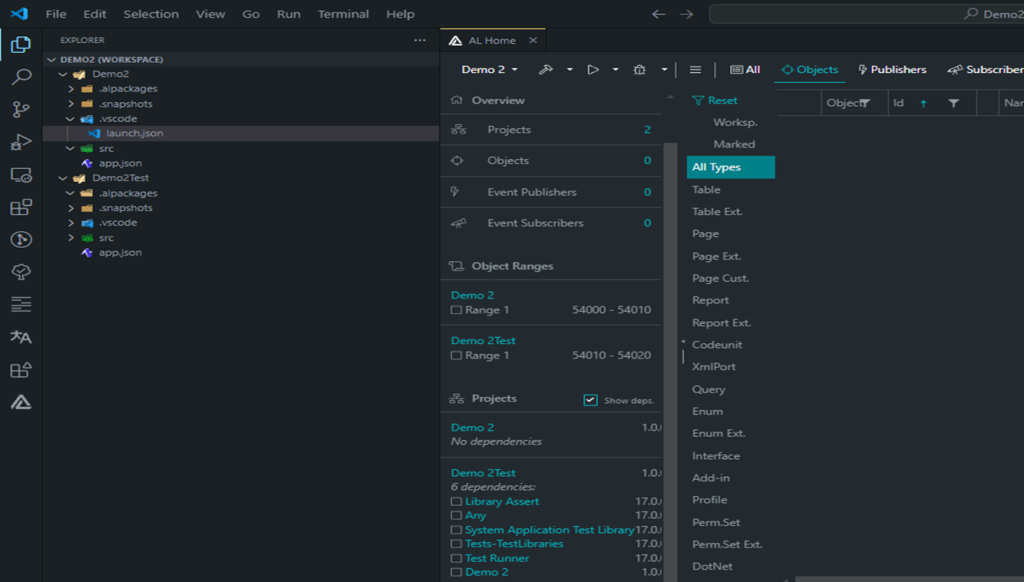The width and height of the screenshot is (1024, 582).
Task: Expand the first .alpackages folder under Demo2
Action: [71, 89]
